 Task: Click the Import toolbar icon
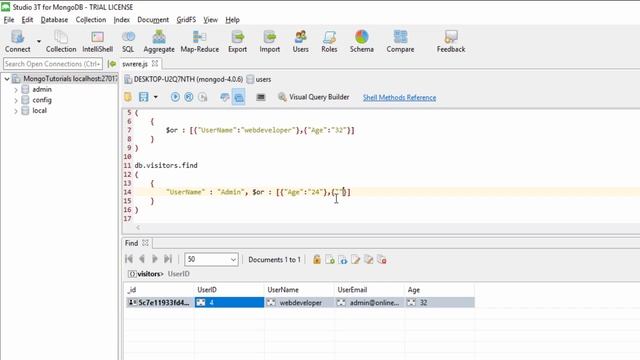(270, 41)
